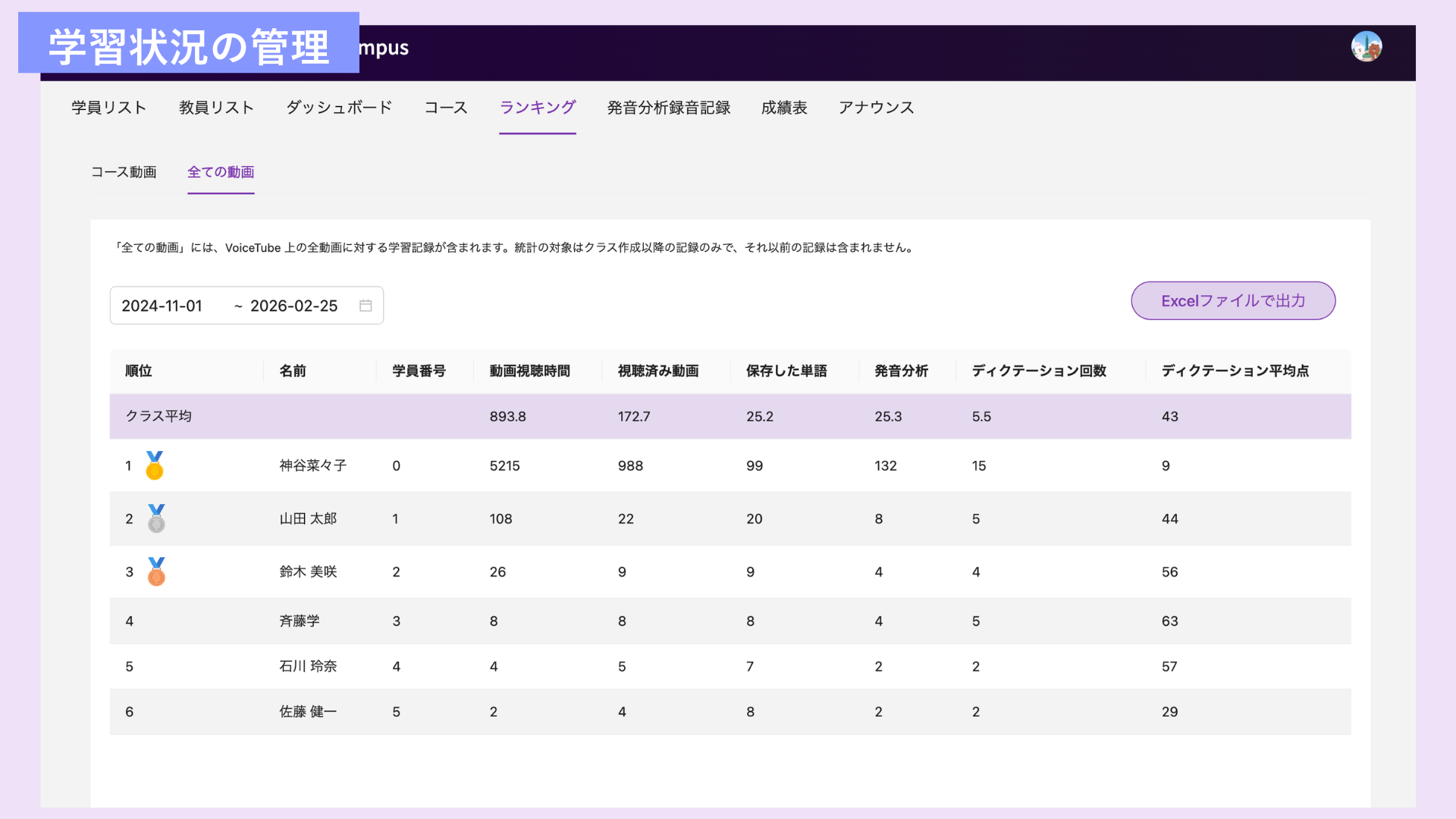Select the 発音分析録音記録 tab
The image size is (1456, 819).
click(668, 108)
